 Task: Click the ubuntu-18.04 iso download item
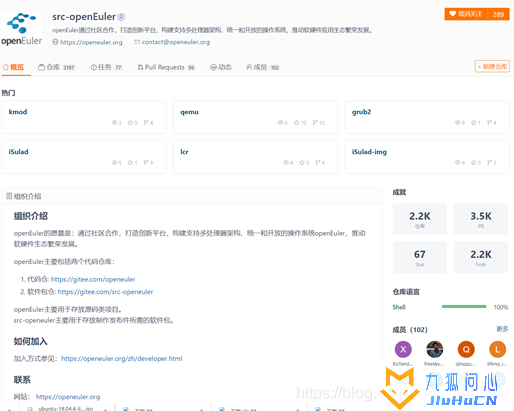click(x=67, y=408)
